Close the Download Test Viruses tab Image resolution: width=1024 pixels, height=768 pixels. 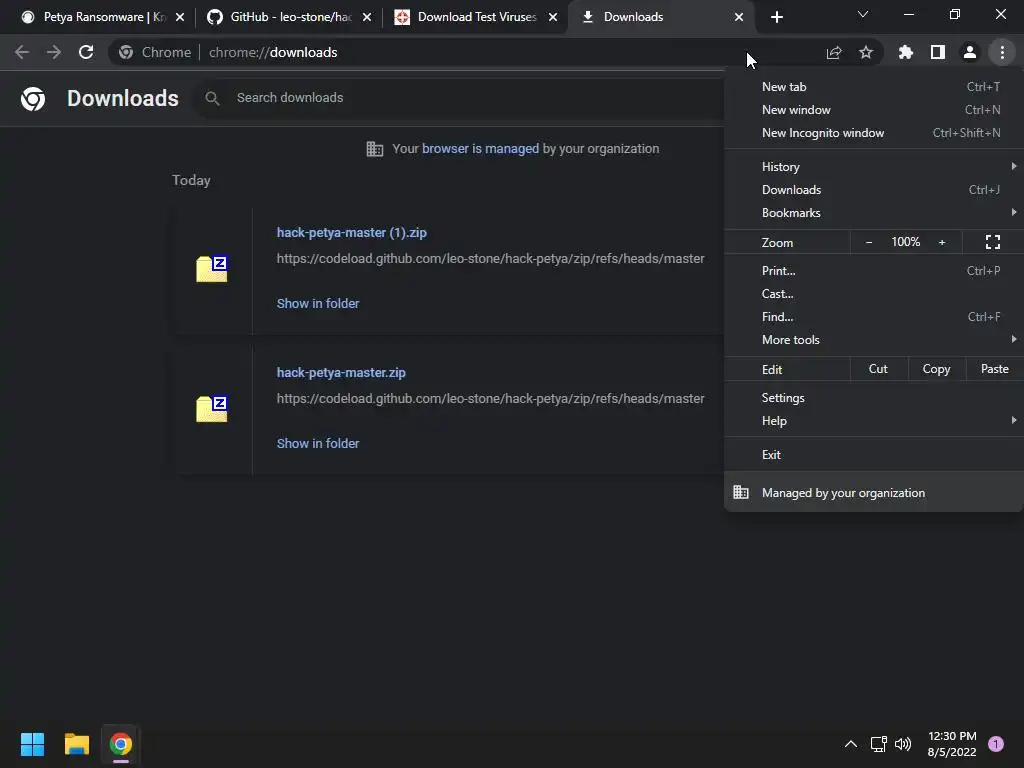(553, 17)
